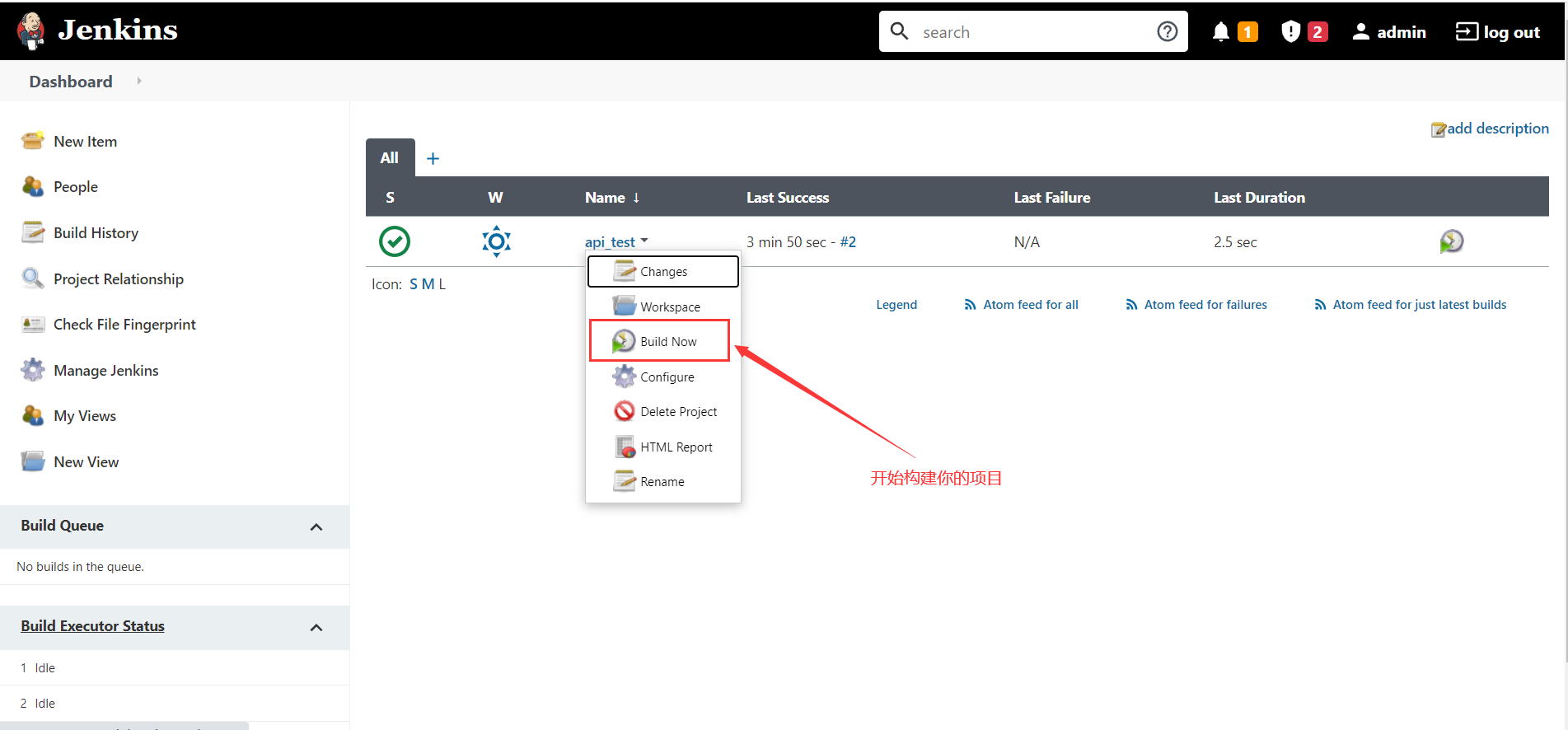1568x730 pixels.
Task: Open the security warnings shield icon
Action: [x=1290, y=32]
